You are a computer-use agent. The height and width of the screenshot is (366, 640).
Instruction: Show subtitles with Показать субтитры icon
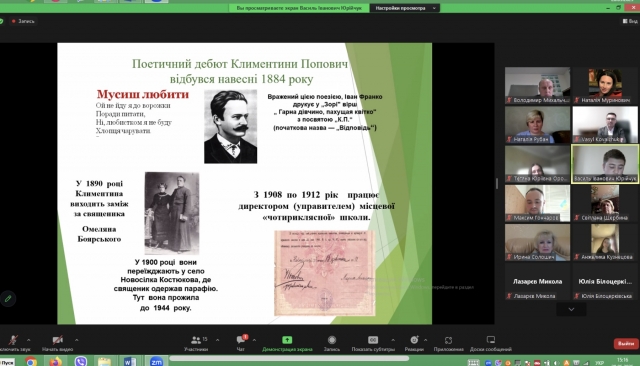(x=373, y=340)
